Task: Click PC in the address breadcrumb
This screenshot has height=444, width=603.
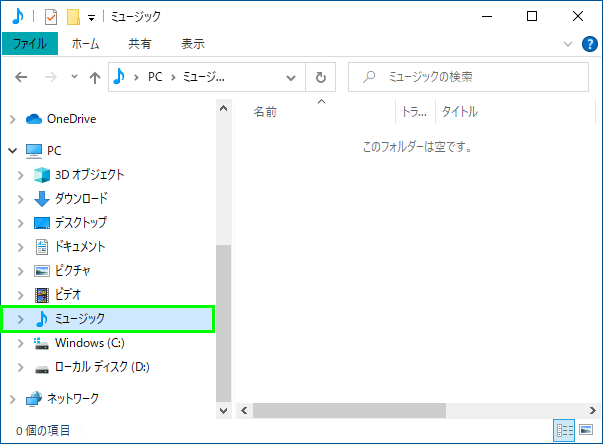Action: [x=155, y=77]
